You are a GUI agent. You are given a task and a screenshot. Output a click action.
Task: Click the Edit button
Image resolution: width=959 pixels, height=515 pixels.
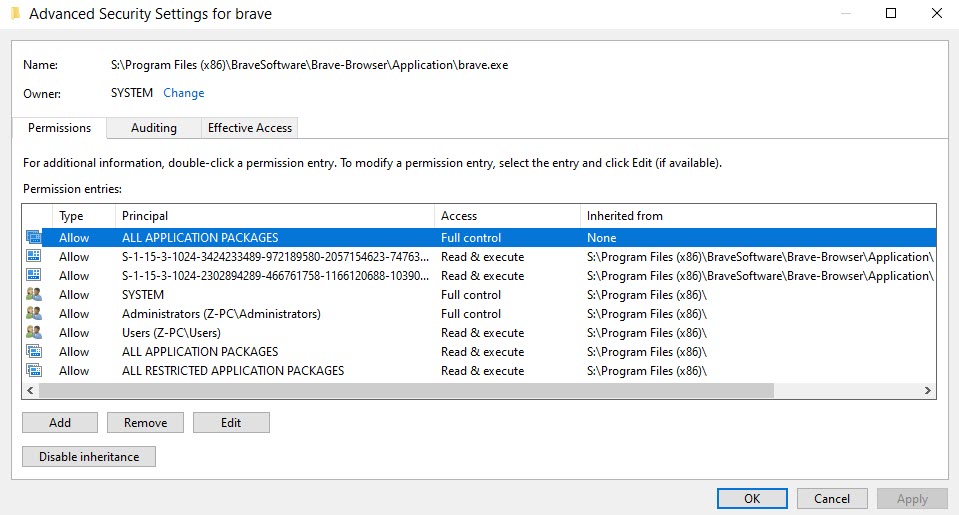[231, 423]
